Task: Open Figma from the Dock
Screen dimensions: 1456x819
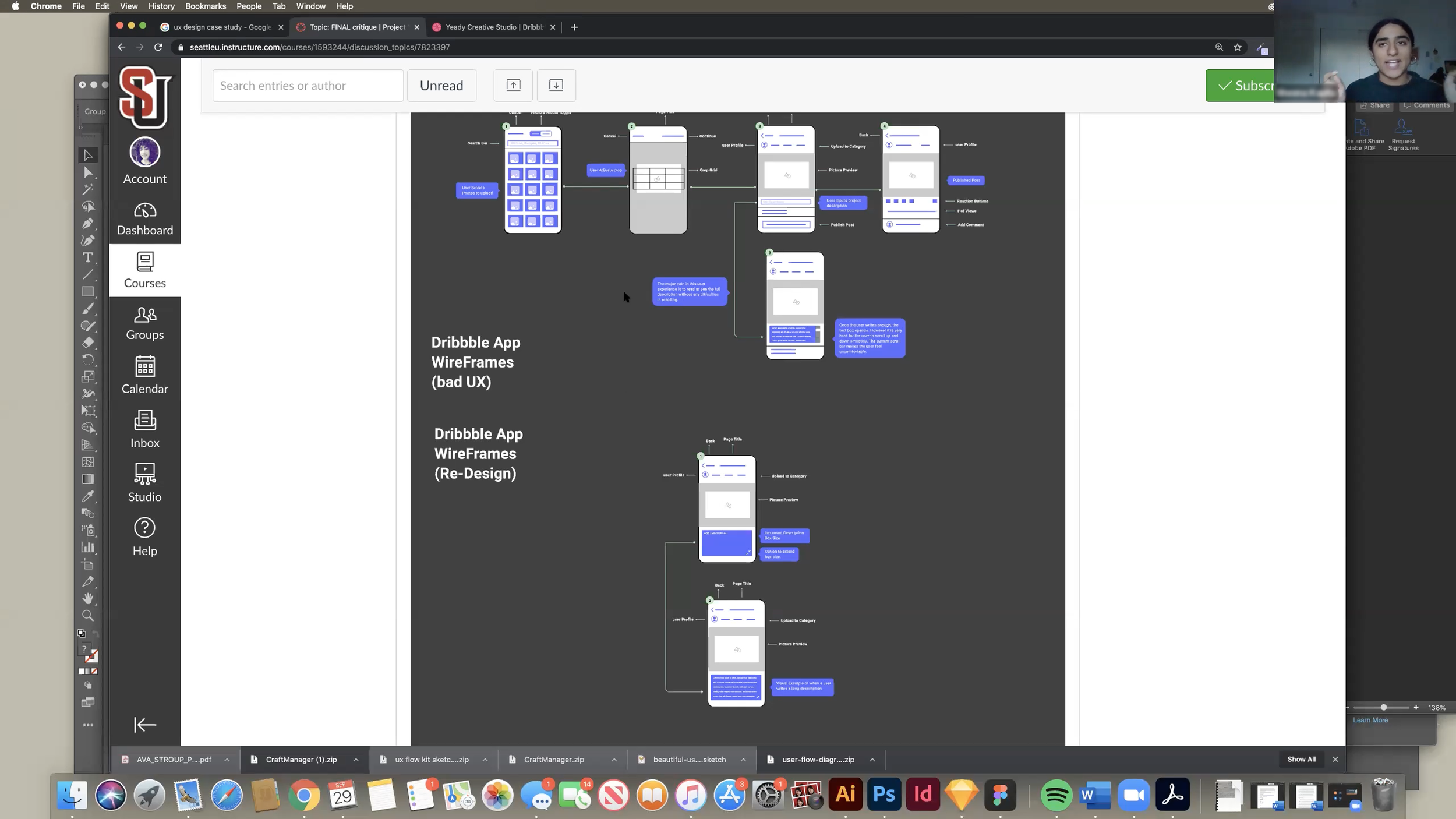Action: [1000, 795]
